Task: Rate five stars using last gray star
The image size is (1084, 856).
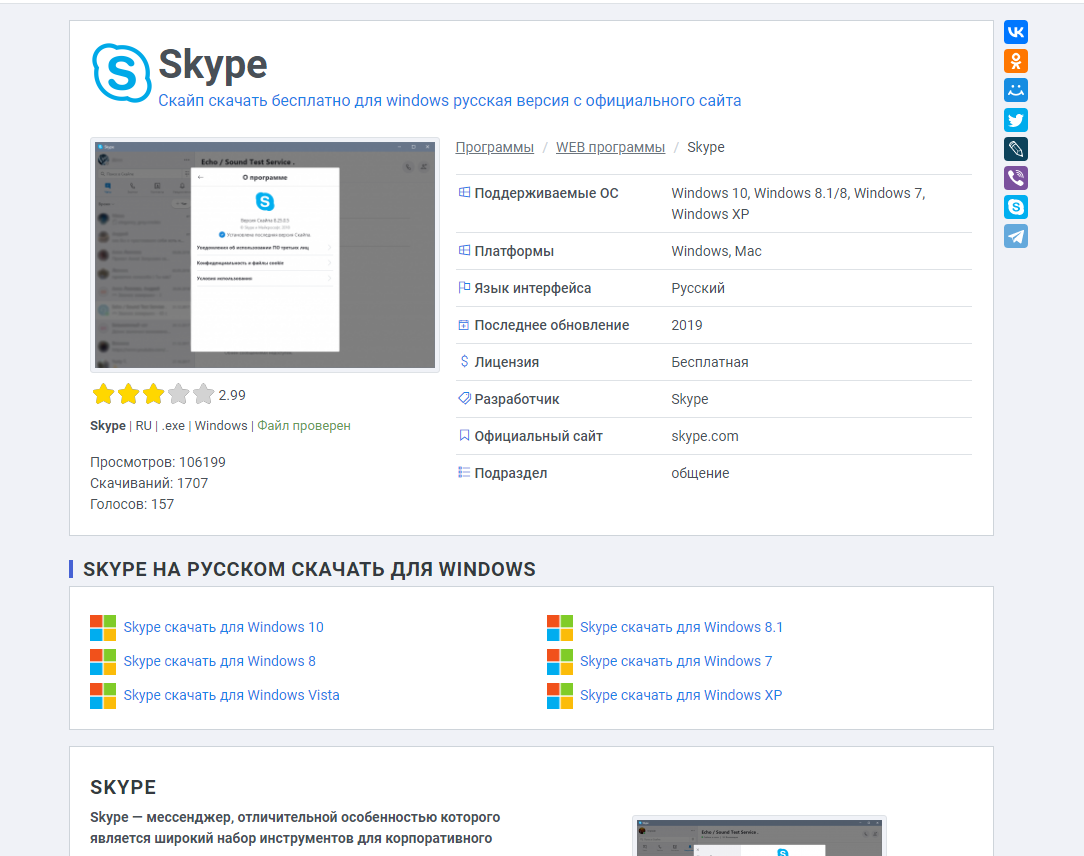Action: 204,394
